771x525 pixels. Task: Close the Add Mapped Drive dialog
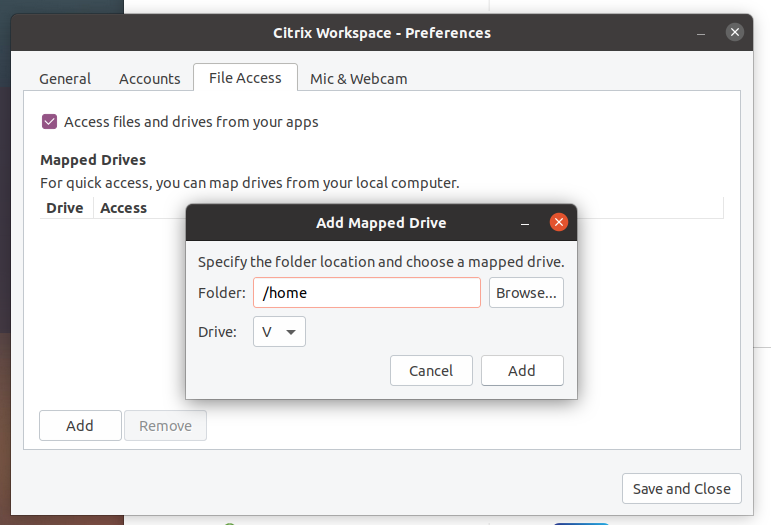(559, 222)
